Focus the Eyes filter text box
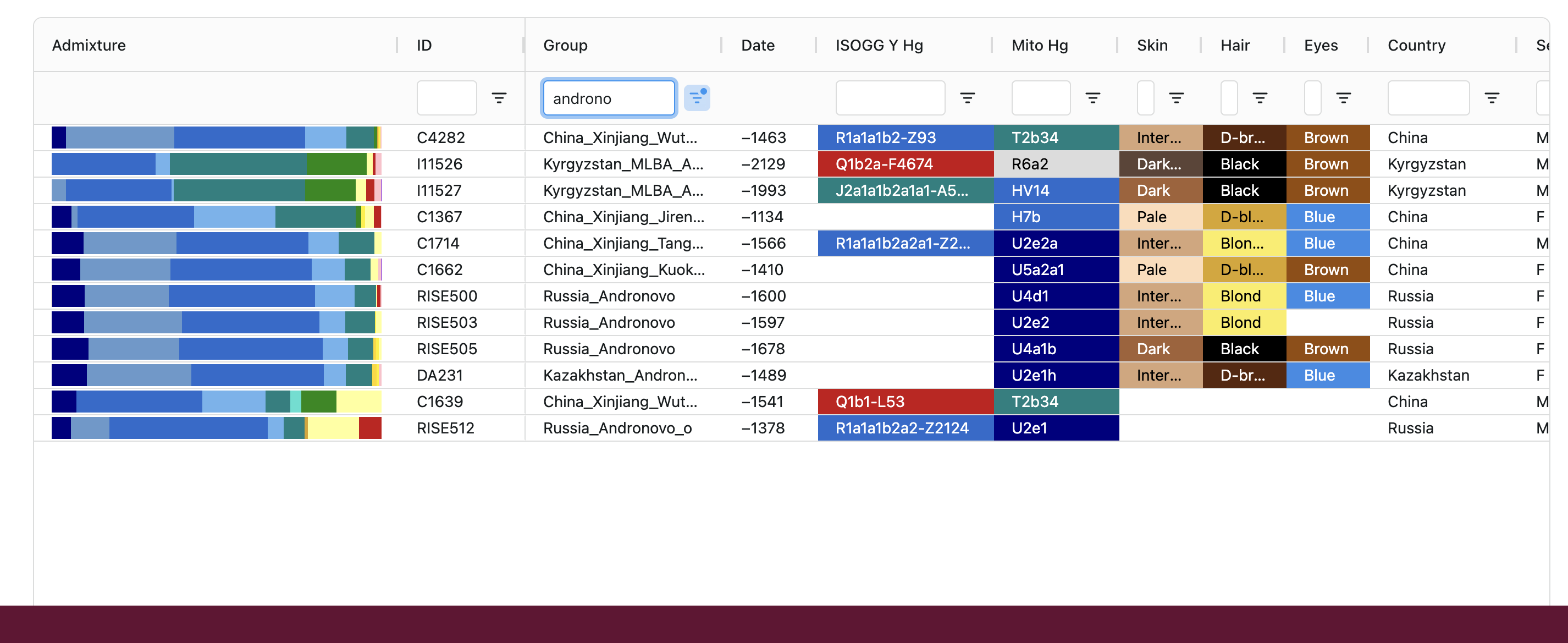Screen dimensions: 1568x643 pyautogui.click(x=1312, y=98)
